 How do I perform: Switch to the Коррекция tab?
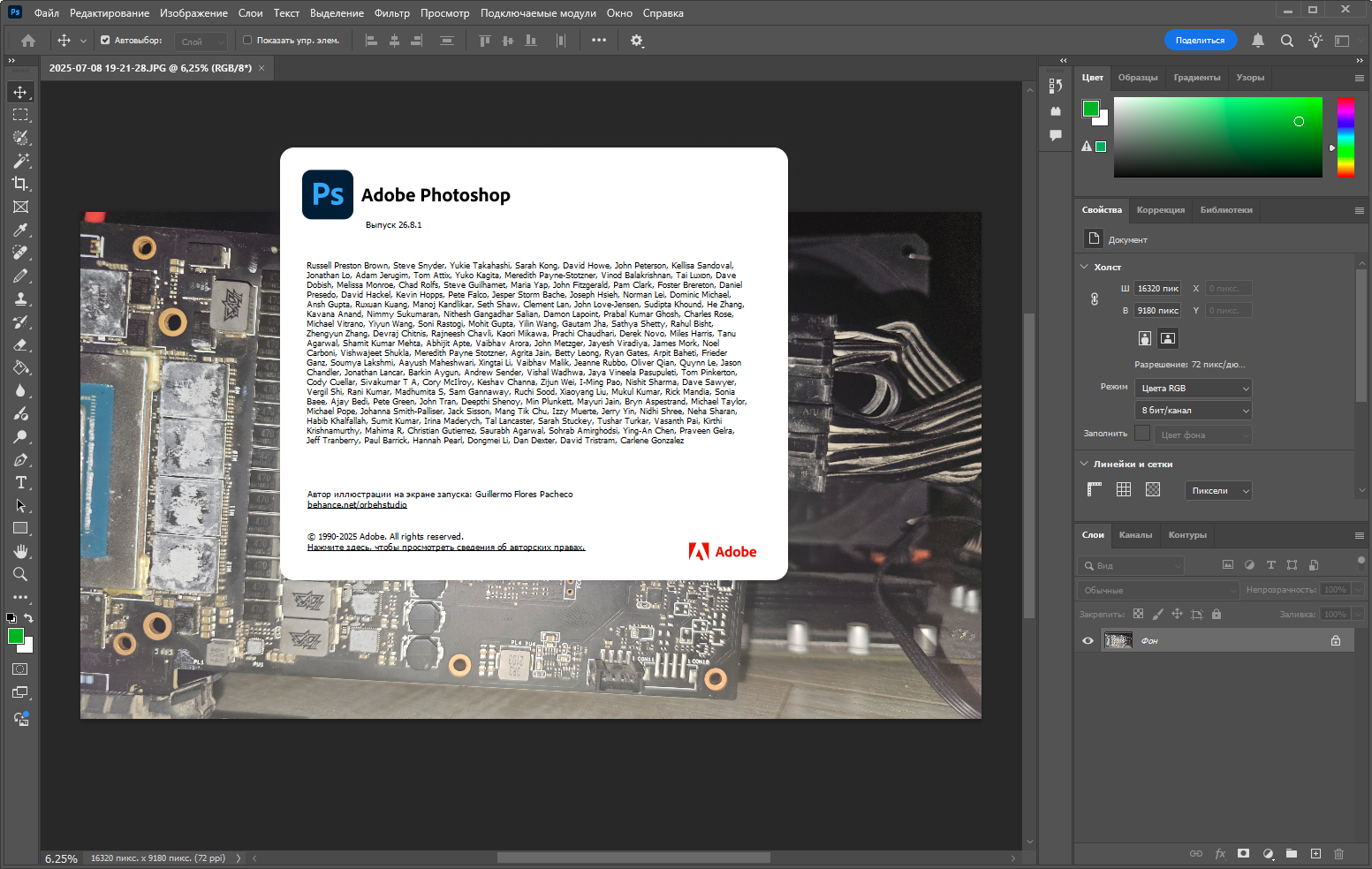click(1161, 210)
